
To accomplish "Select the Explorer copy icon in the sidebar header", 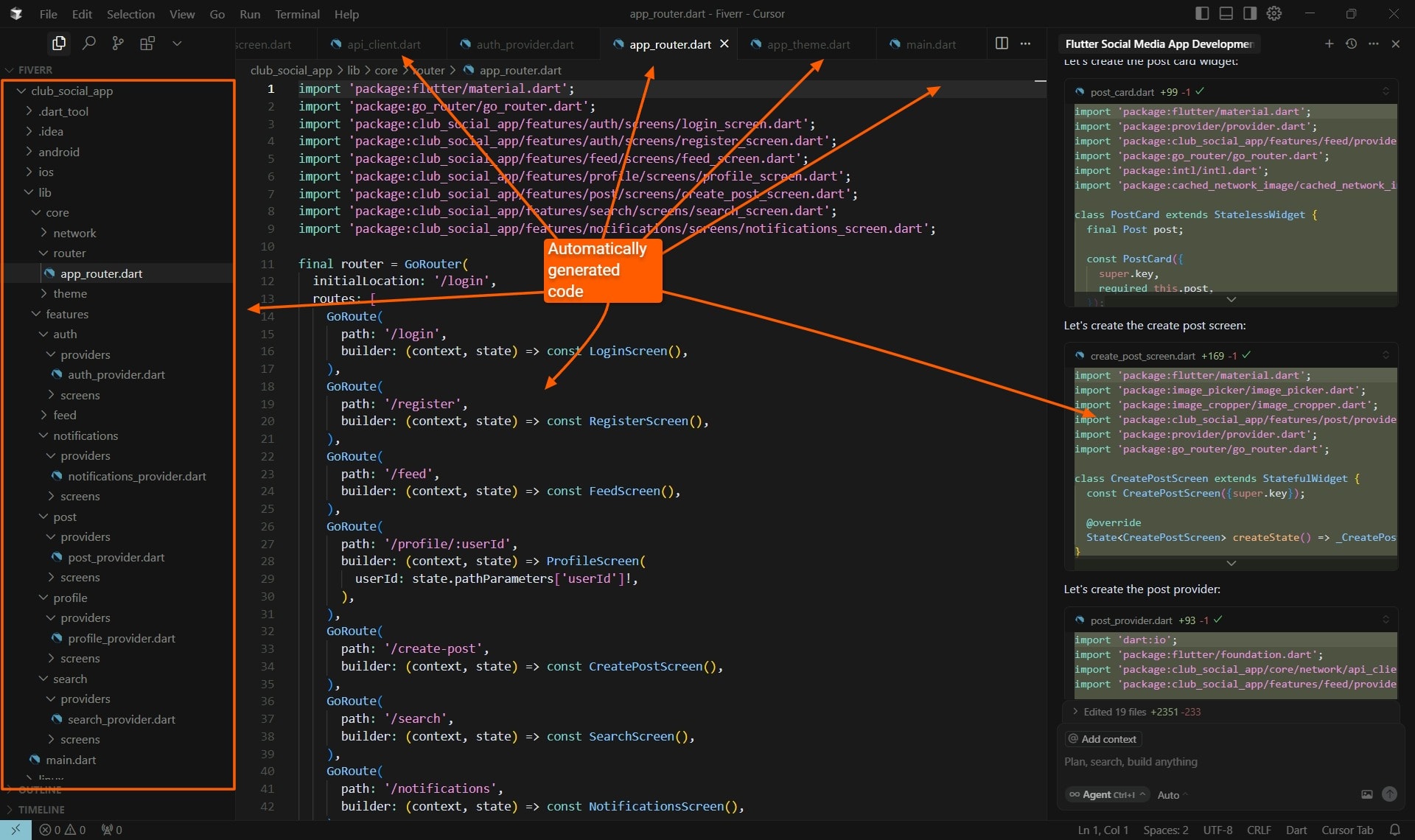I will click(58, 43).
